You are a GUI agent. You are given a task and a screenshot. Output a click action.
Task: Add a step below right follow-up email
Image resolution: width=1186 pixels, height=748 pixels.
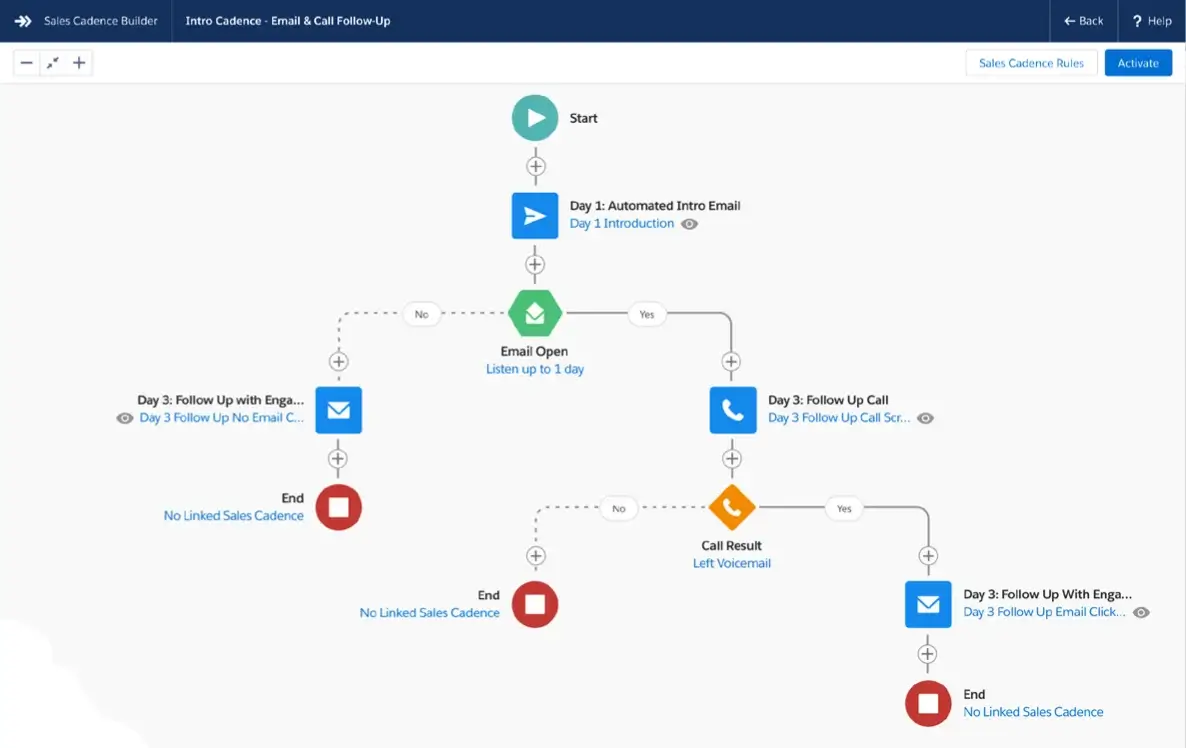(x=927, y=654)
